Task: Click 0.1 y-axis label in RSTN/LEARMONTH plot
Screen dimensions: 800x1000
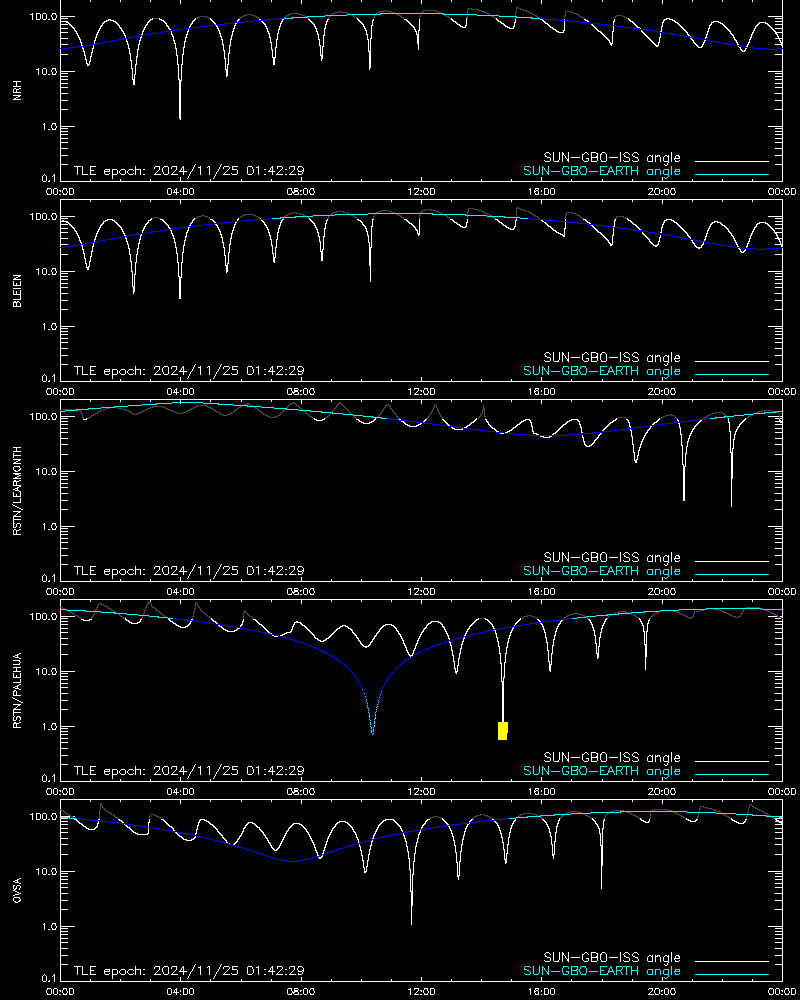Action: click(x=48, y=578)
